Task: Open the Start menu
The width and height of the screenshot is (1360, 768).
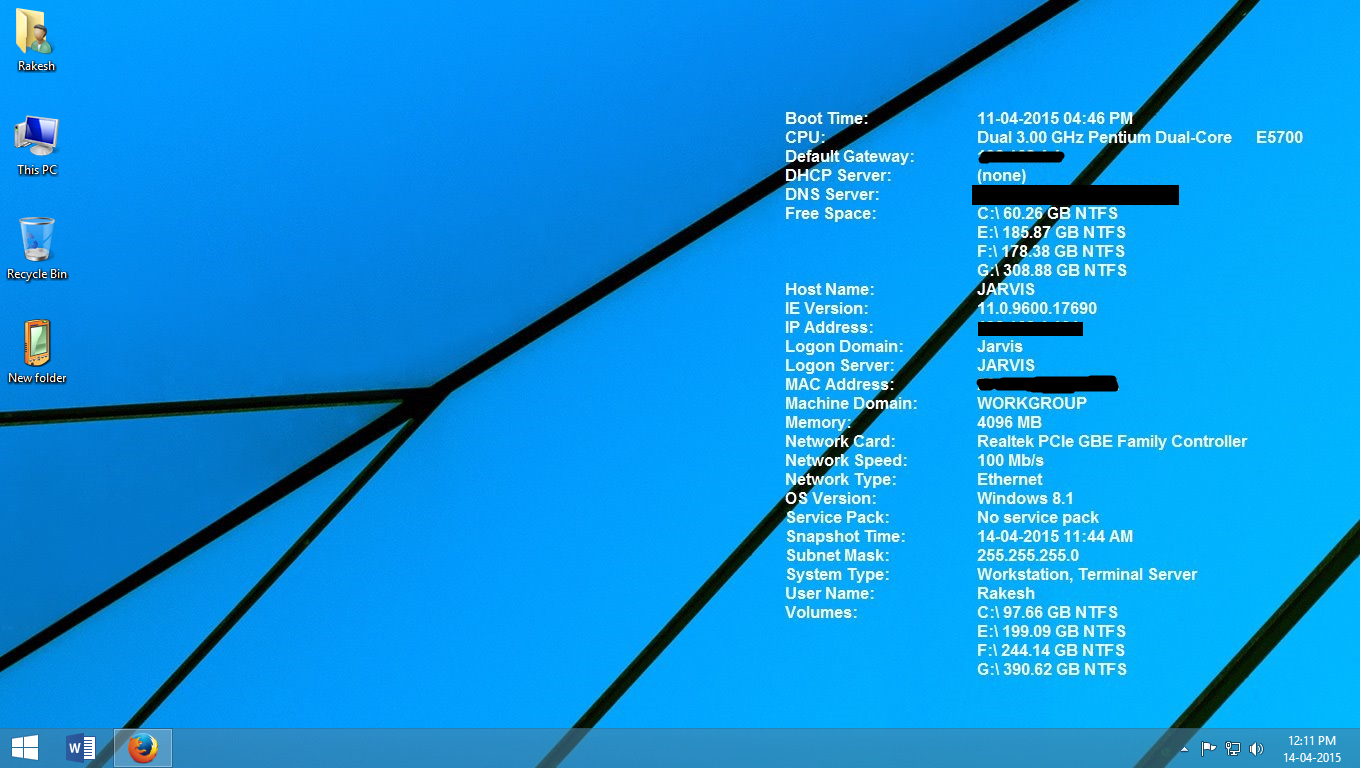Action: (x=23, y=747)
